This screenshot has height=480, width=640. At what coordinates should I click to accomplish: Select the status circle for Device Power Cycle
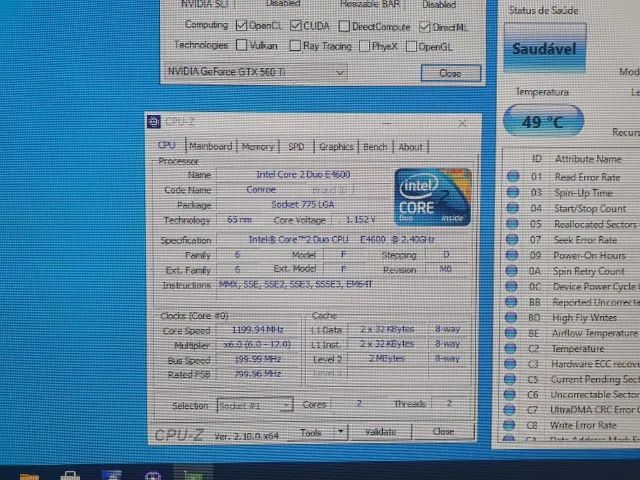[511, 286]
